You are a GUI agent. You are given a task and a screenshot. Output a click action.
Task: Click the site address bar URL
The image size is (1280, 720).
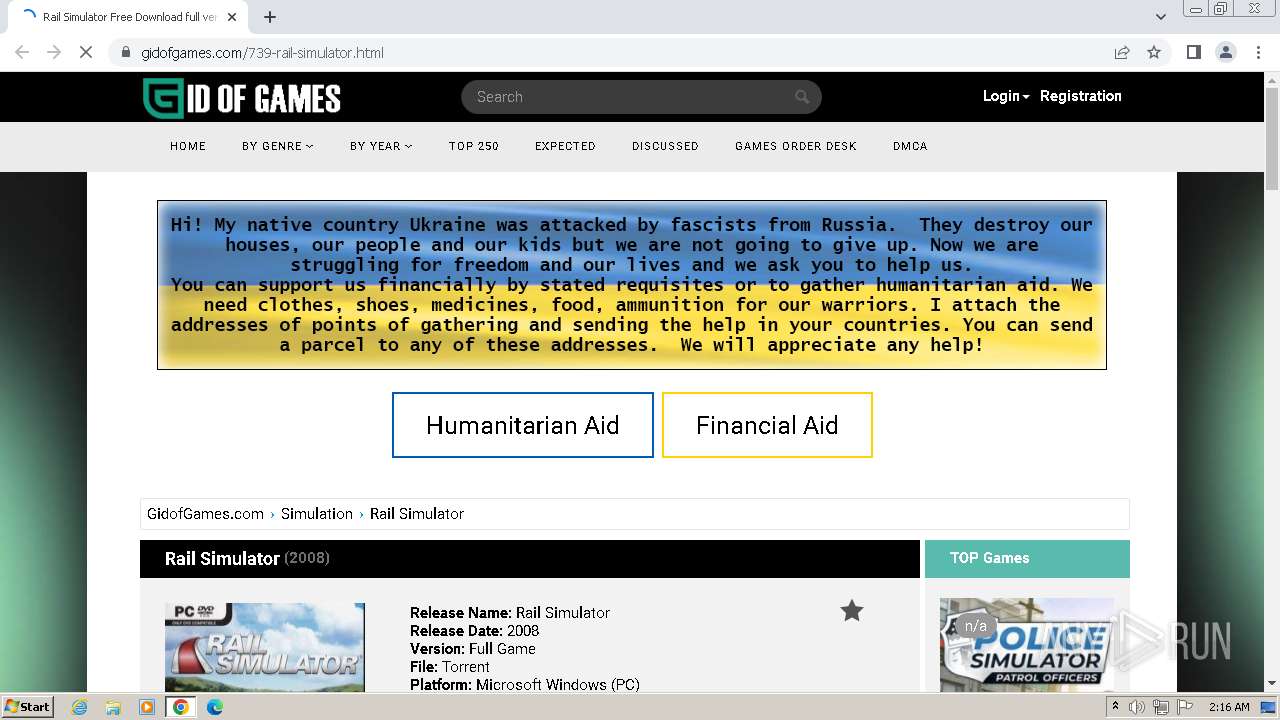[262, 53]
